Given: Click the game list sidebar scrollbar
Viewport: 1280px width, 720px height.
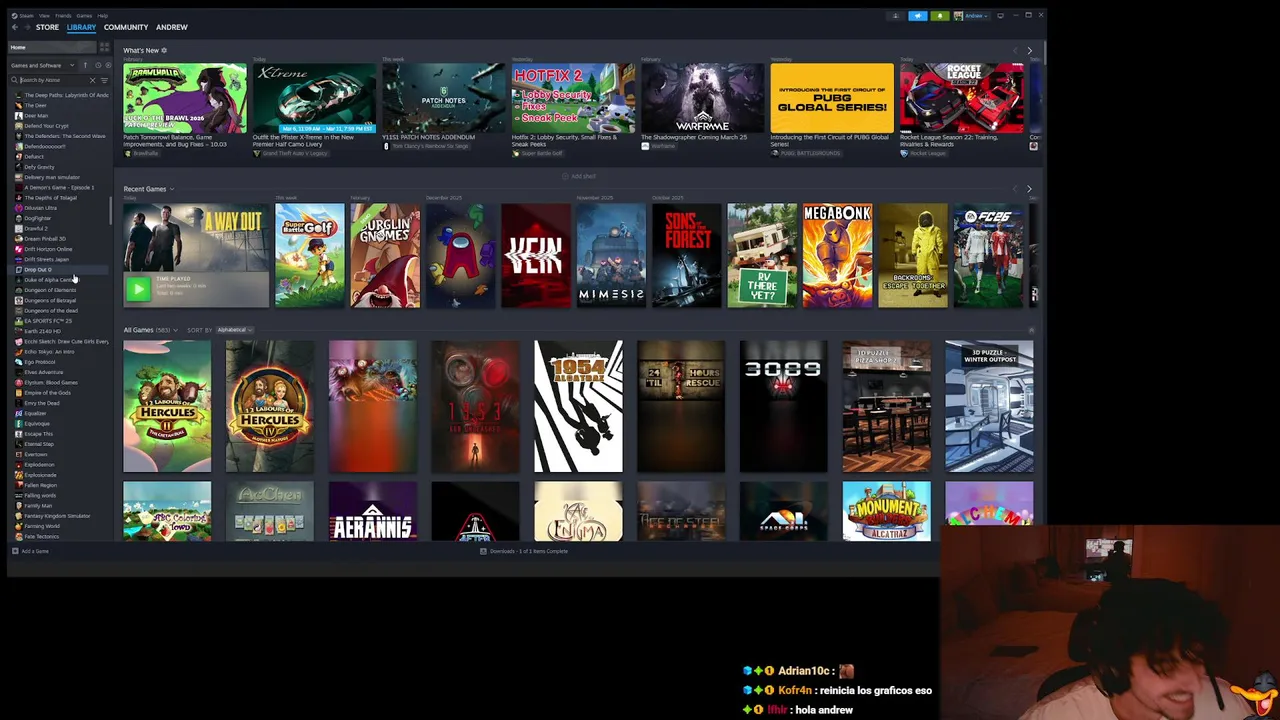Looking at the screenshot, I should (111, 212).
